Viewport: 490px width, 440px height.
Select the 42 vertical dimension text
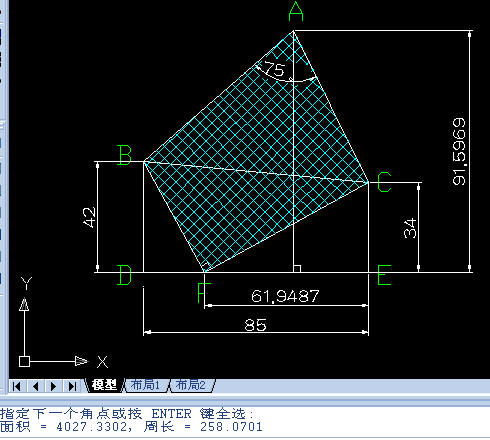pyautogui.click(x=89, y=218)
